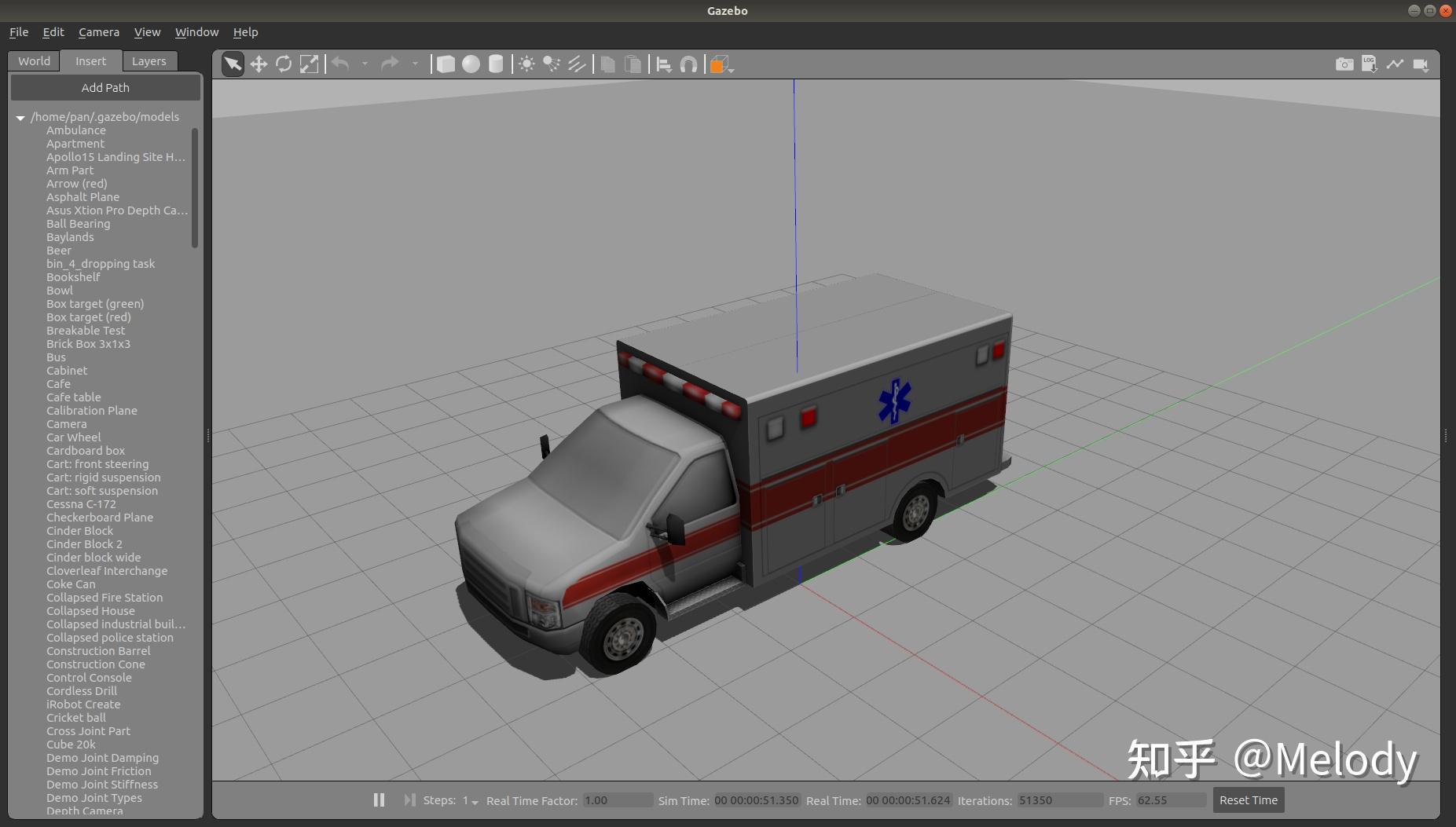This screenshot has height=827, width=1456.
Task: Select the Cessna C-172 model
Action: click(x=81, y=504)
